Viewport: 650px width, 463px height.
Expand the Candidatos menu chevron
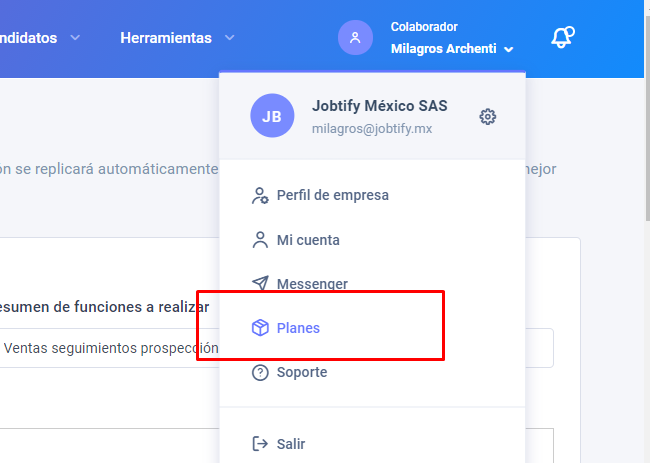click(x=75, y=38)
